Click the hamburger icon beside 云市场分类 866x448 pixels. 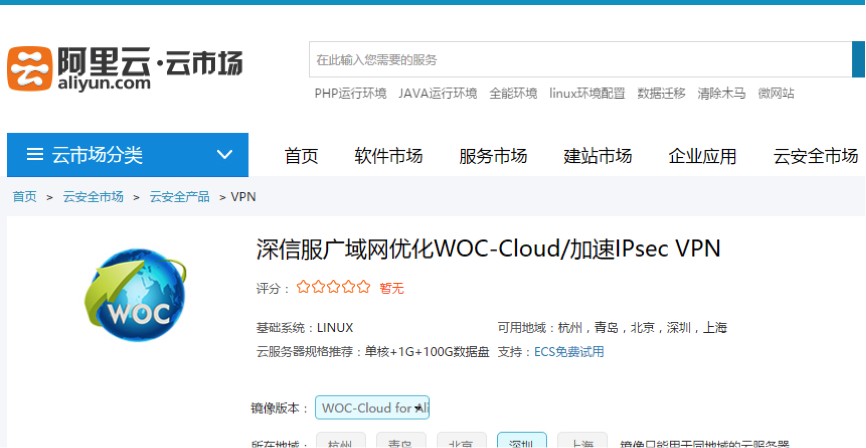[35, 155]
